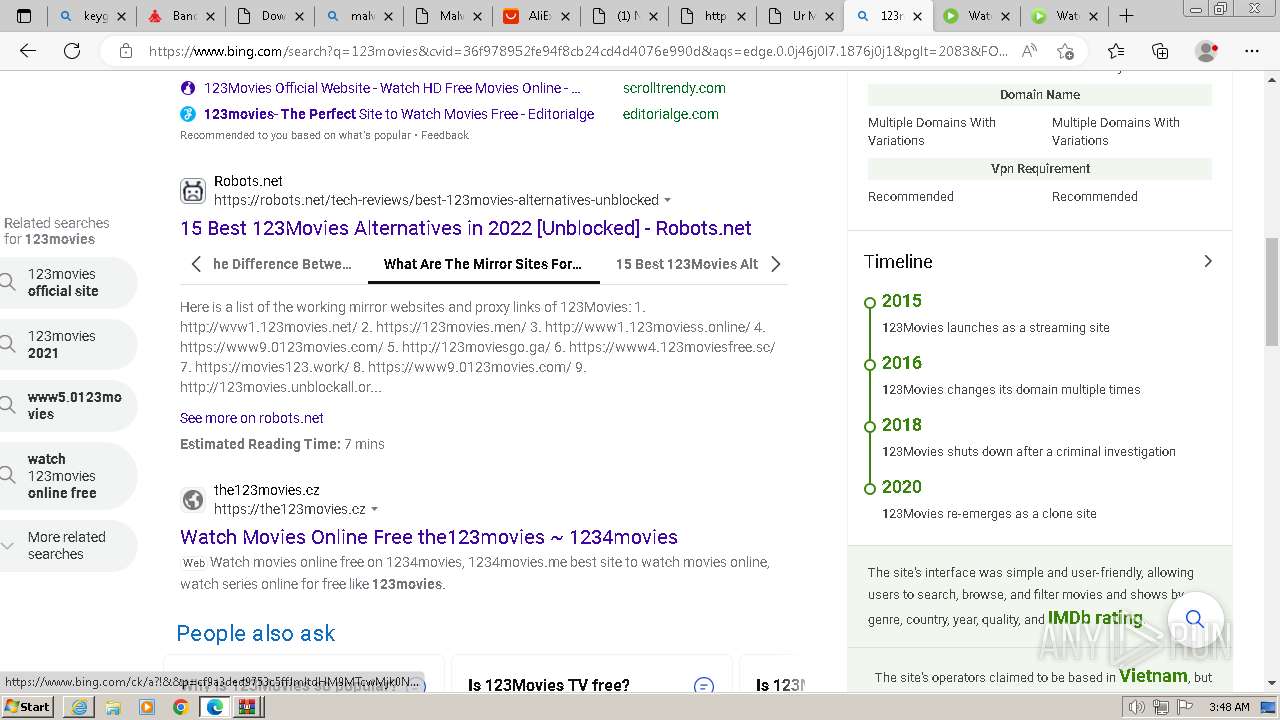The width and height of the screenshot is (1280, 720).
Task: Click See more on robots.net
Action: click(x=252, y=418)
